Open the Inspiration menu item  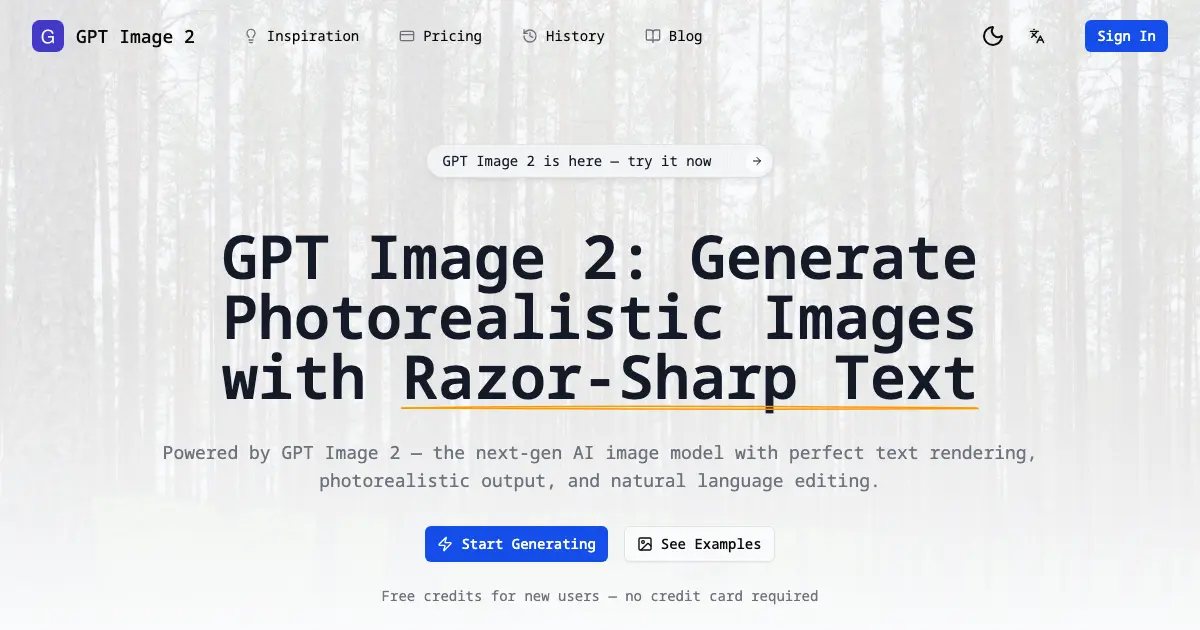(302, 36)
